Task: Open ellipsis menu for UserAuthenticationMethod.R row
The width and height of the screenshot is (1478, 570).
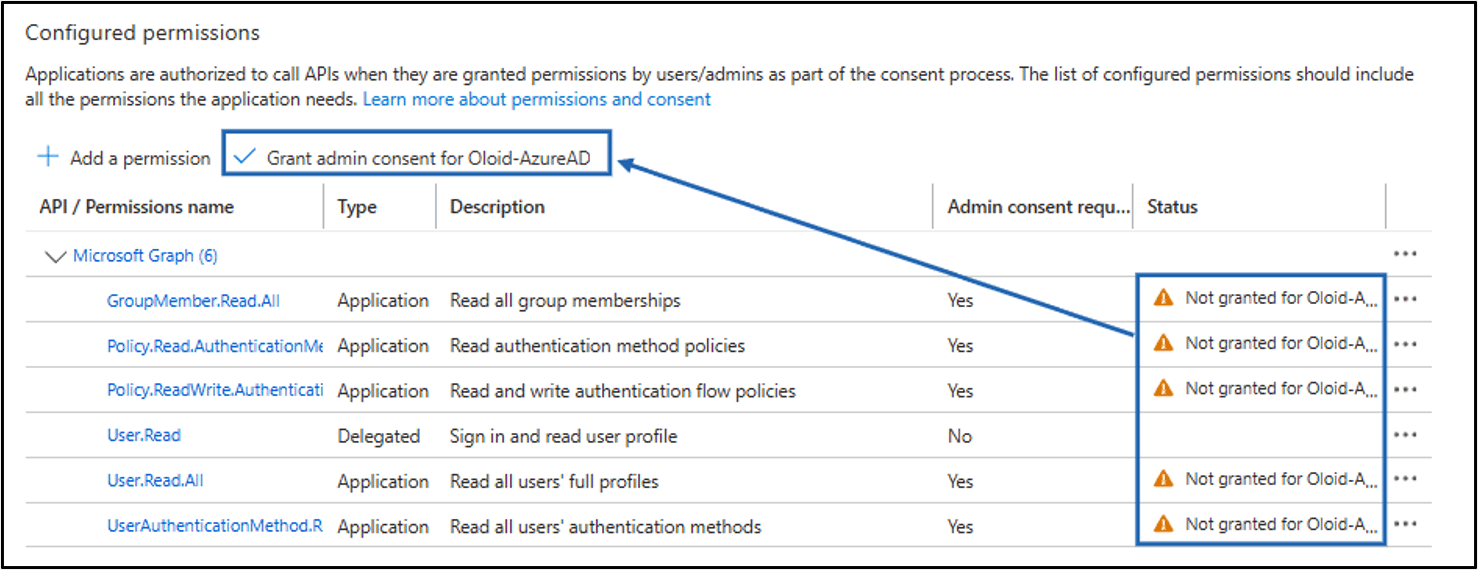Action: pyautogui.click(x=1405, y=524)
